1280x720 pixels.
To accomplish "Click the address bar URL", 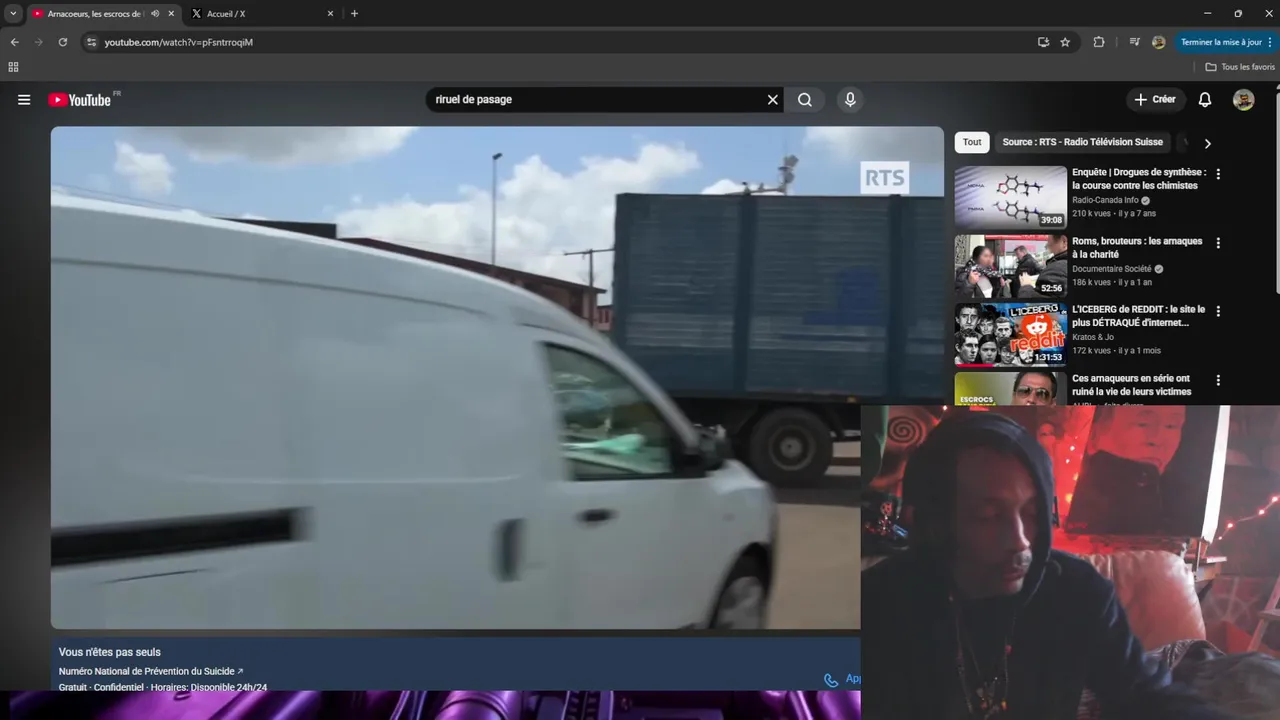I will 179,42.
